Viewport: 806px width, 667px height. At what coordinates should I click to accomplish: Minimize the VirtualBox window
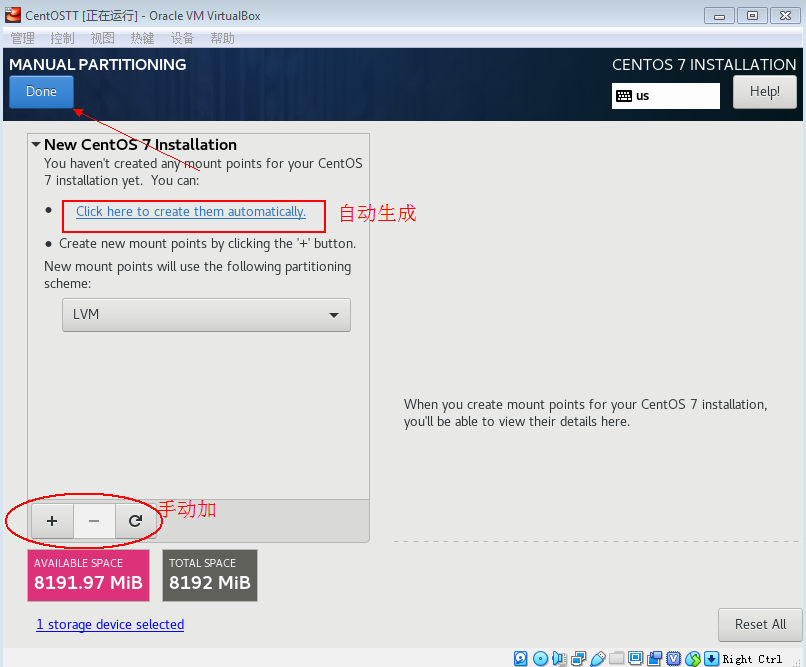coord(719,16)
